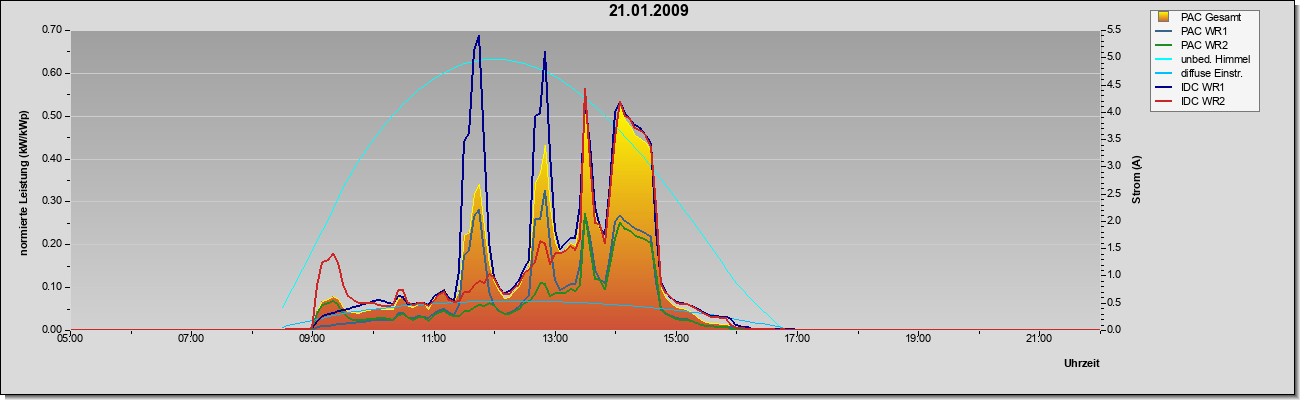
Task: Click the 1.5 right axis value
Action: pos(1114,247)
